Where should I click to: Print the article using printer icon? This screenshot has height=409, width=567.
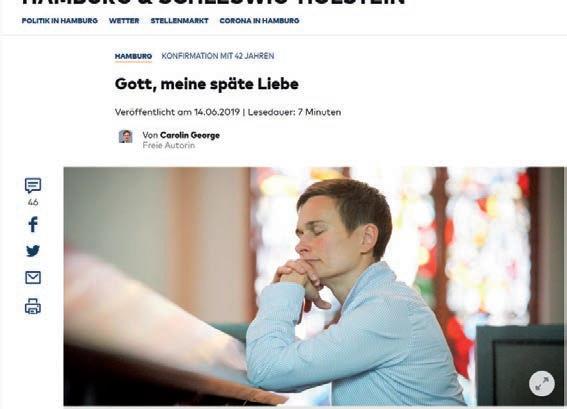33,306
